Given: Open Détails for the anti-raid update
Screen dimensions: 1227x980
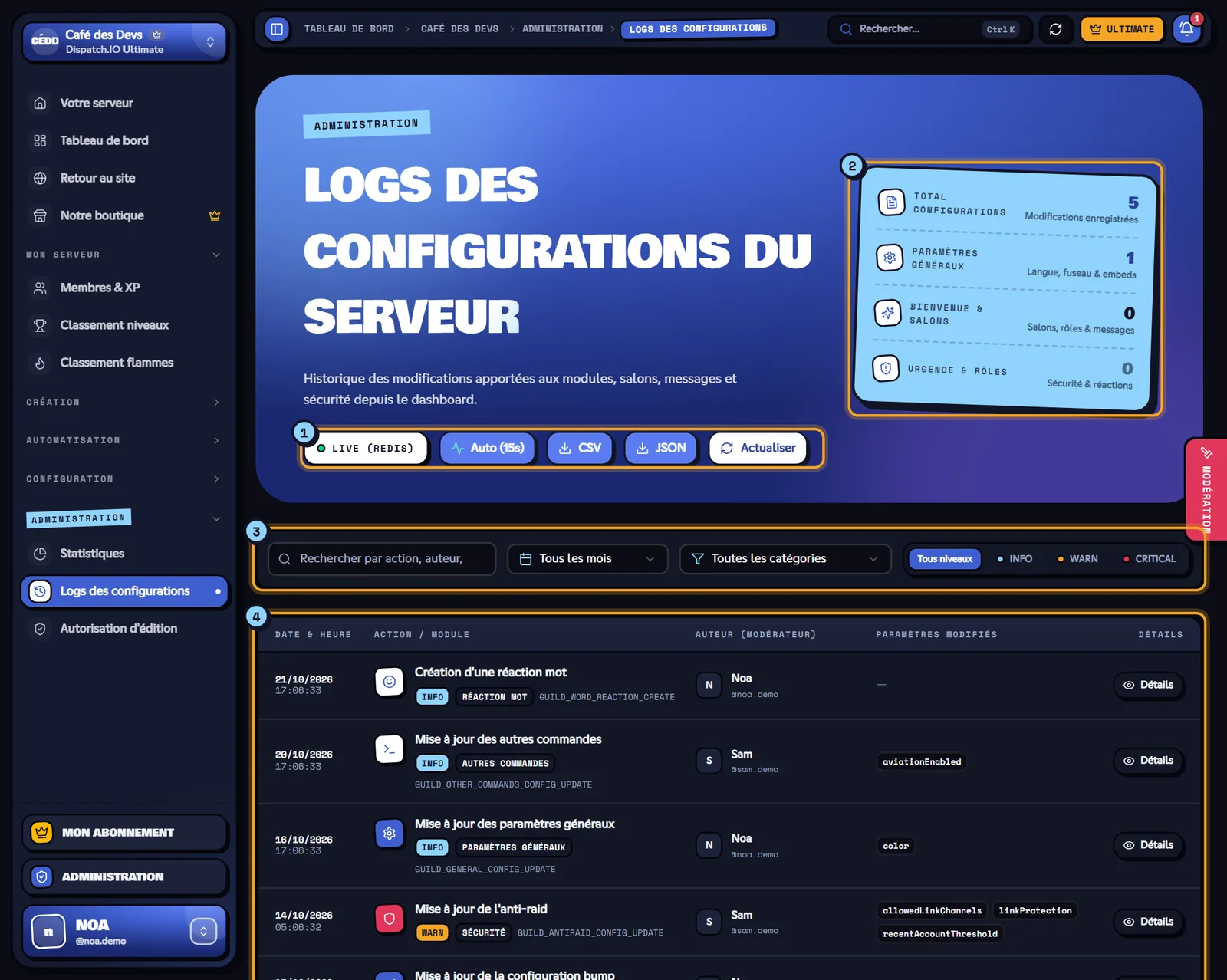Looking at the screenshot, I should [x=1149, y=922].
